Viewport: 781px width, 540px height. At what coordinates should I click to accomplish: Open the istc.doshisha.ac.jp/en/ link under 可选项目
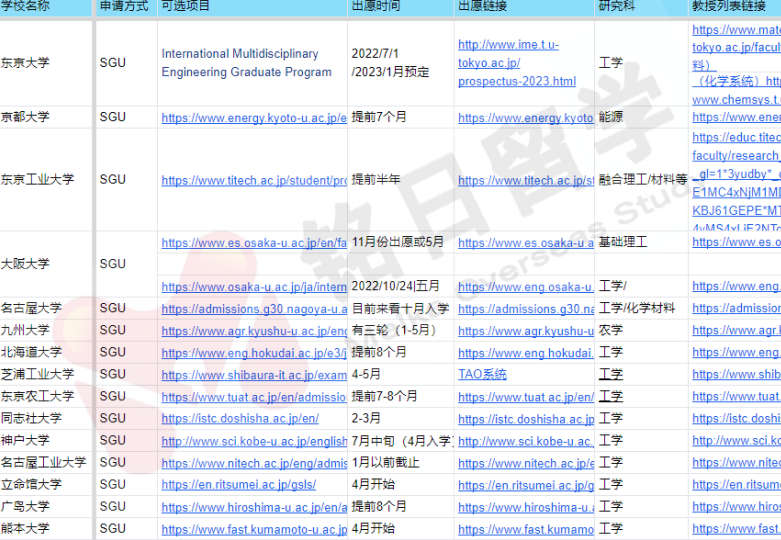pos(240,418)
